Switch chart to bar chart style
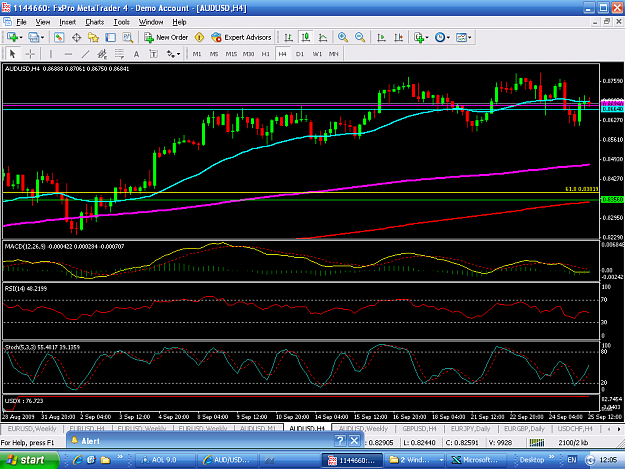This screenshot has height=469, width=625. click(x=289, y=37)
